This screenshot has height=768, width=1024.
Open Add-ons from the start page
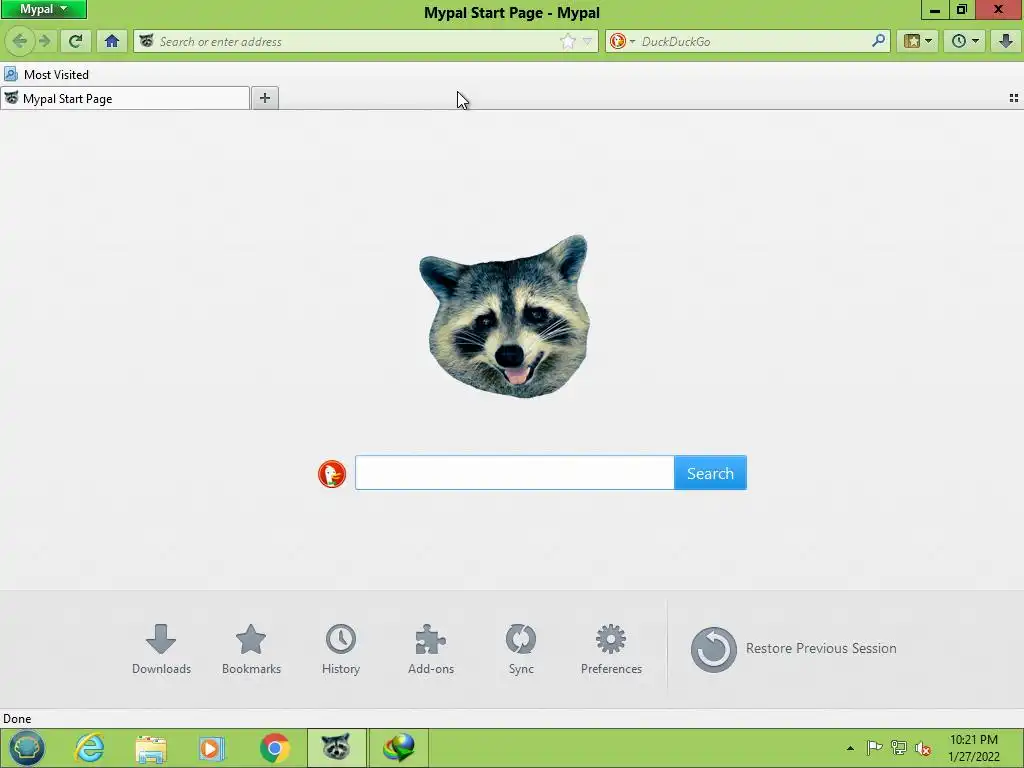(431, 649)
